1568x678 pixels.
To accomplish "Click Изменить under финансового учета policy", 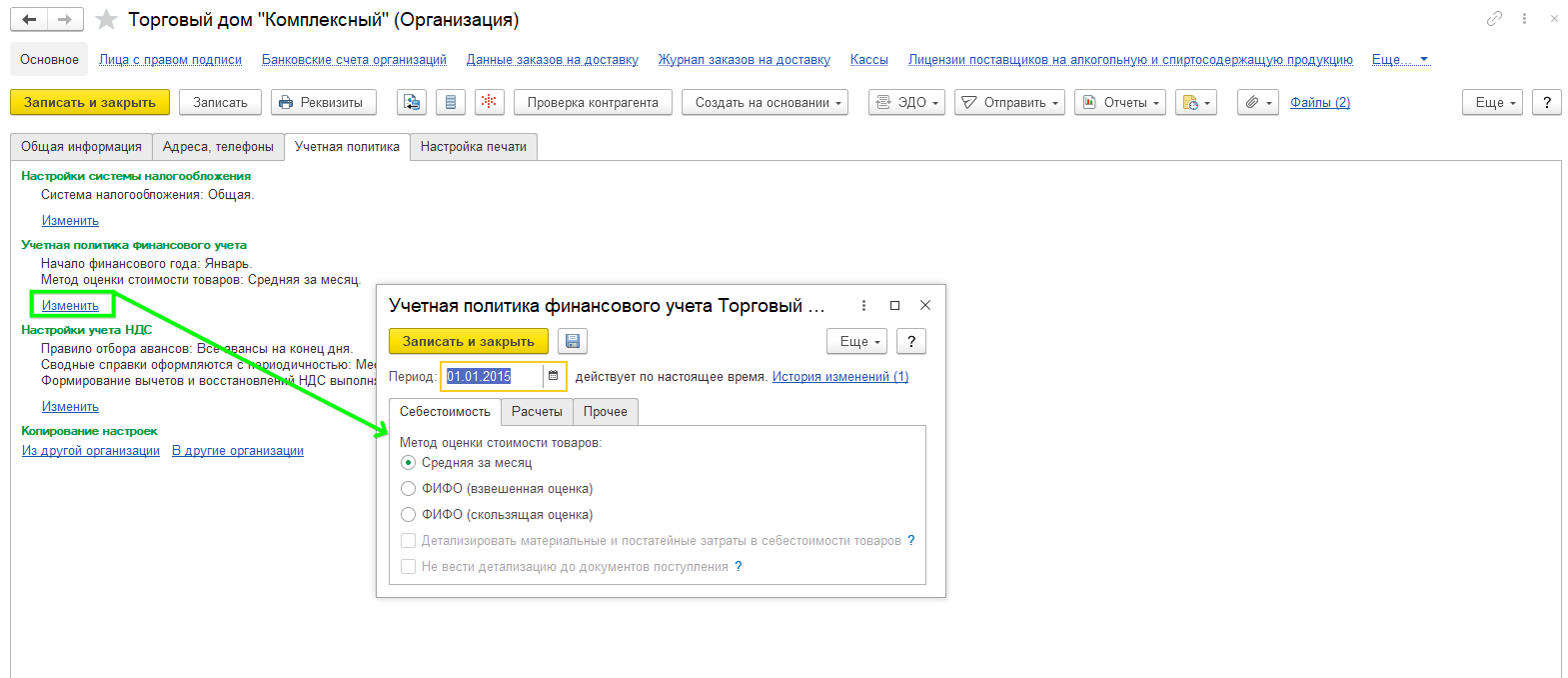I will (x=70, y=305).
